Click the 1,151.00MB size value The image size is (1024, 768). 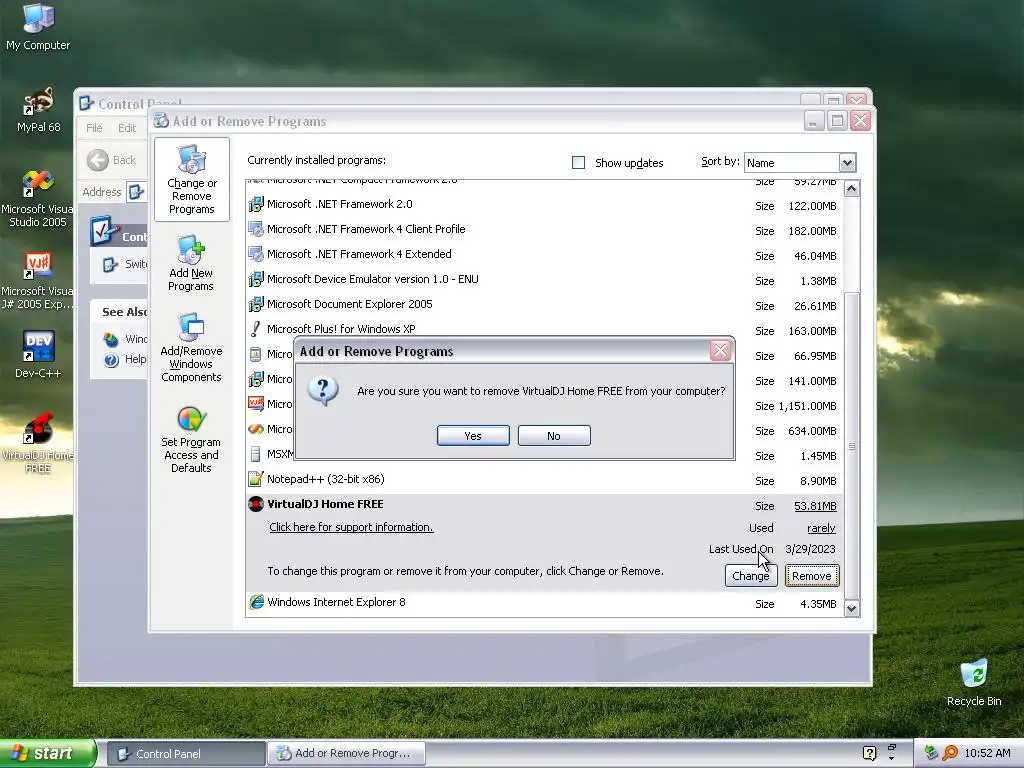click(807, 406)
